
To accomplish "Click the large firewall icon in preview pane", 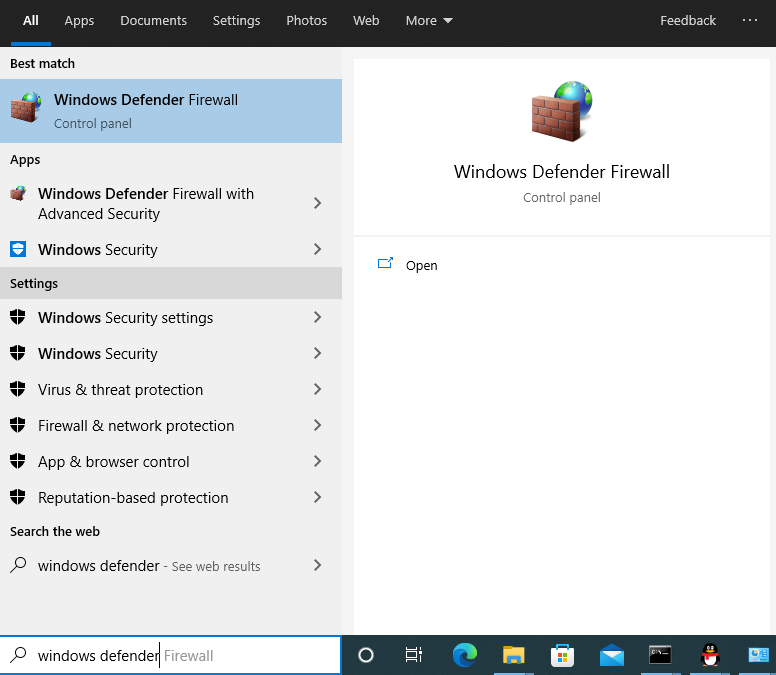I will tap(562, 112).
